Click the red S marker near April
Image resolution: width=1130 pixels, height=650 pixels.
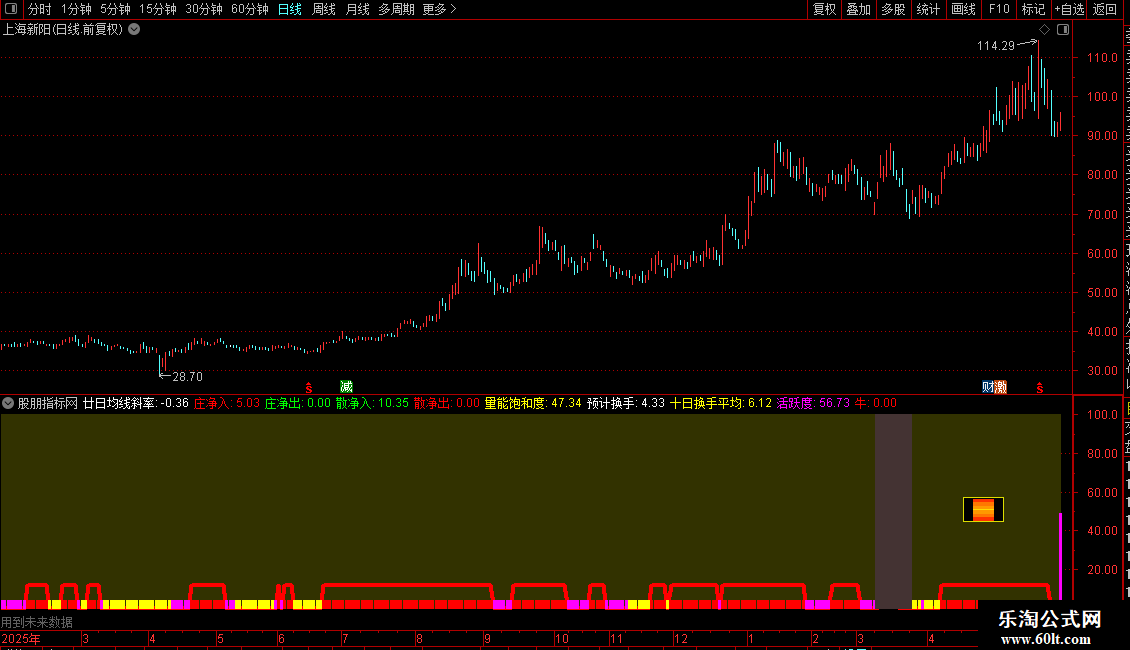[x=1040, y=388]
